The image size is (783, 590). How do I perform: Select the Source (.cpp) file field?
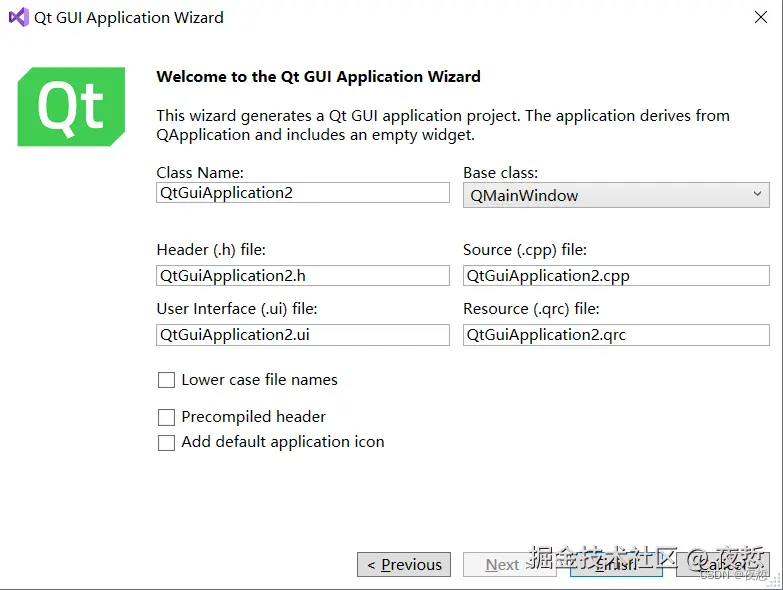(x=616, y=275)
